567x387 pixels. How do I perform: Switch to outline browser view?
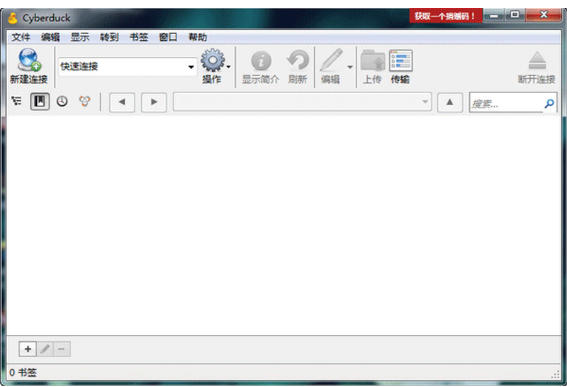click(x=16, y=101)
